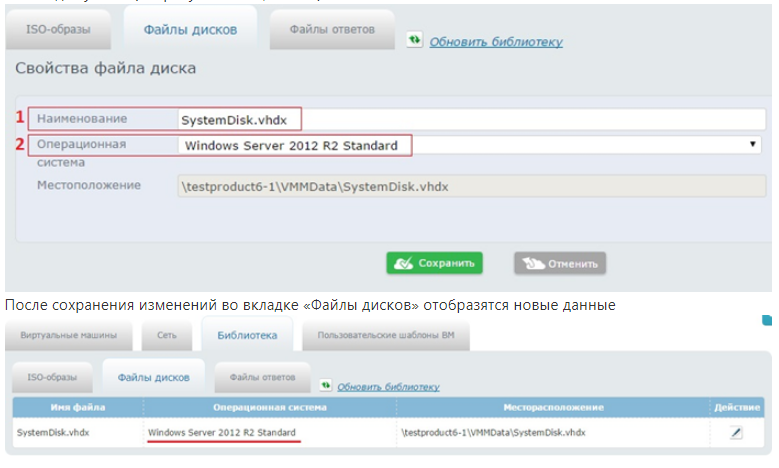Open ISO-образы tab above the properties form

[59, 29]
